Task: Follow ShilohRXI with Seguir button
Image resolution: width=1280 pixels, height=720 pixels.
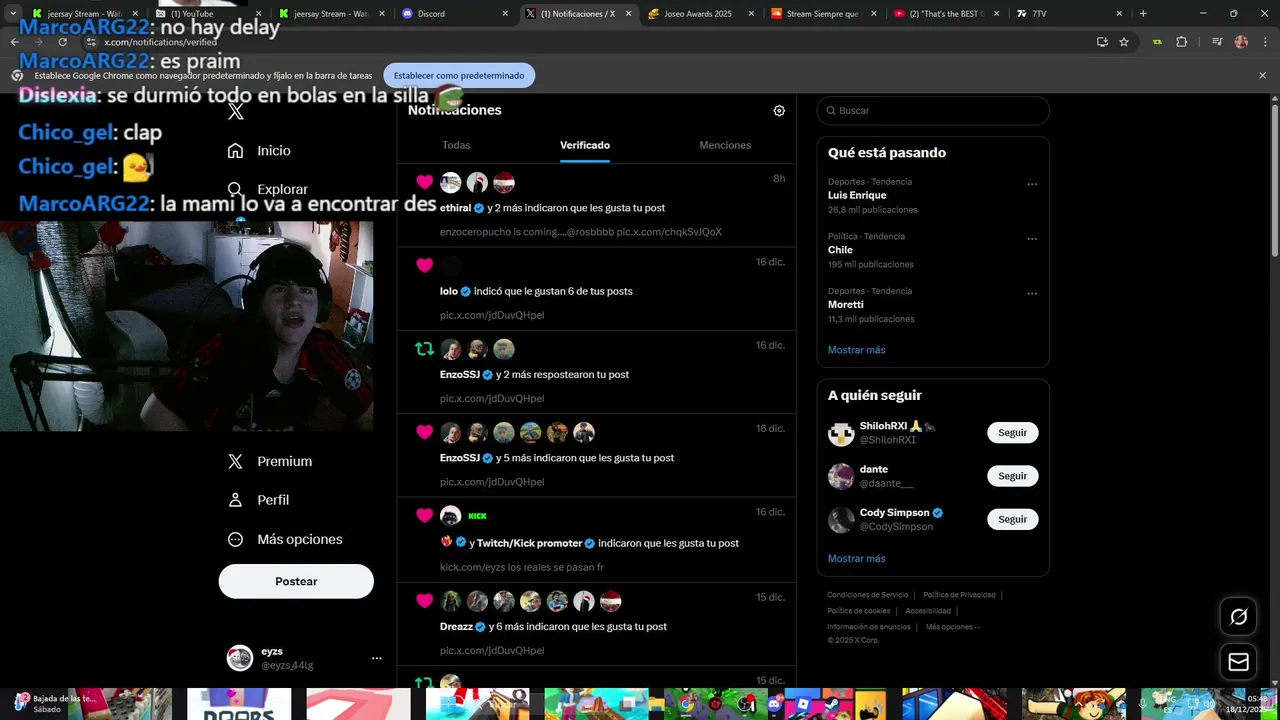Action: pos(1012,433)
